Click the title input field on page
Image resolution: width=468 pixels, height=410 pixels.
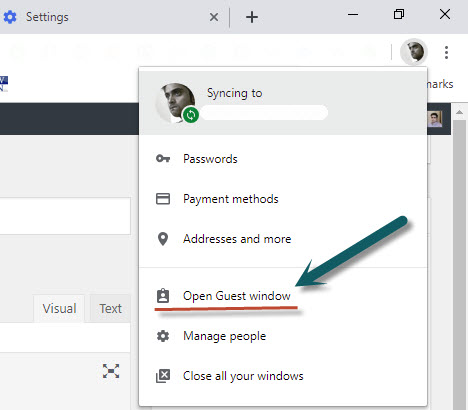pos(65,216)
